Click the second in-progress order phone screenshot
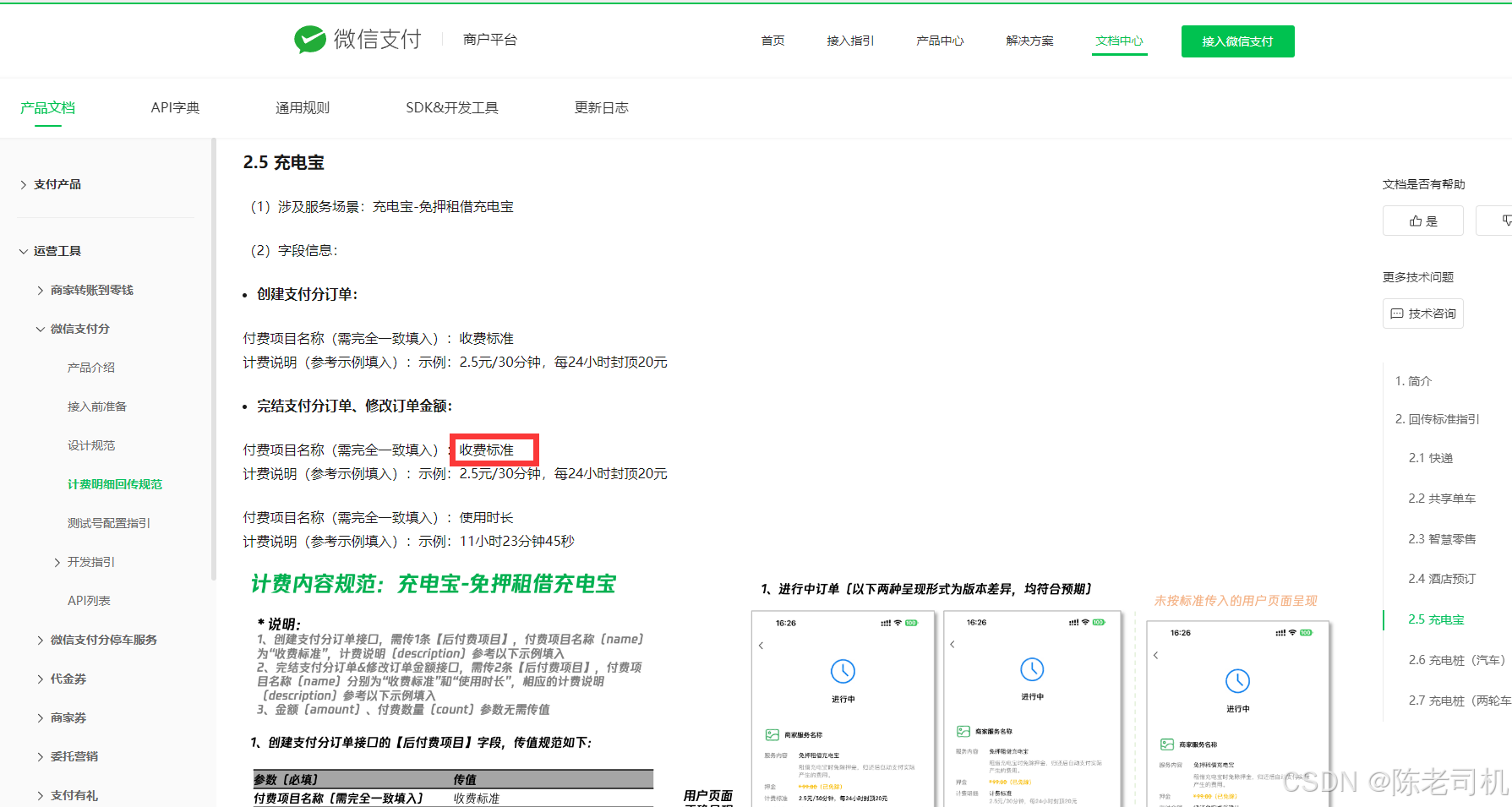The image size is (1512, 807). 1033,709
